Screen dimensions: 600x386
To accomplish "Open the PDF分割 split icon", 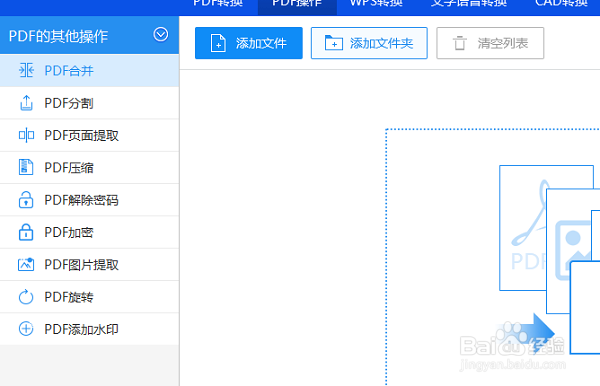I will pyautogui.click(x=26, y=103).
